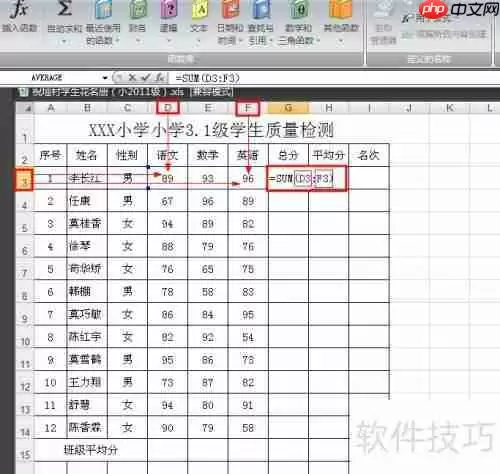The width and height of the screenshot is (500, 474).
Task: Click the AutoSum sigma icon
Action: point(64,9)
